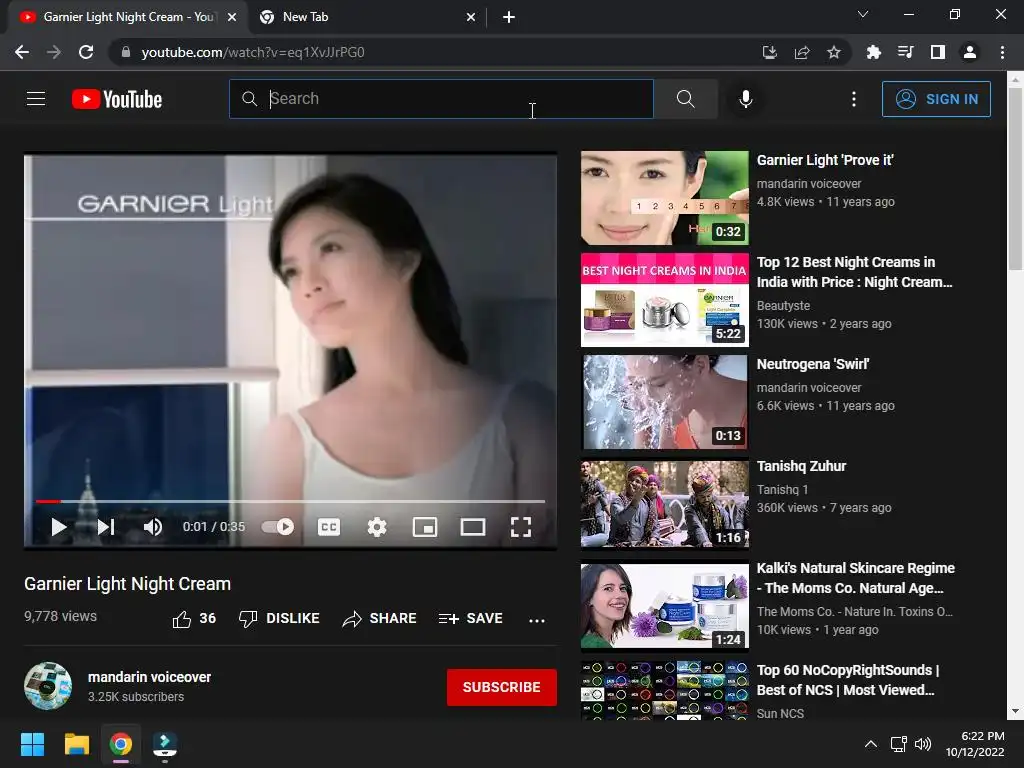
Task: Go forward in browser history
Action: coord(54,52)
